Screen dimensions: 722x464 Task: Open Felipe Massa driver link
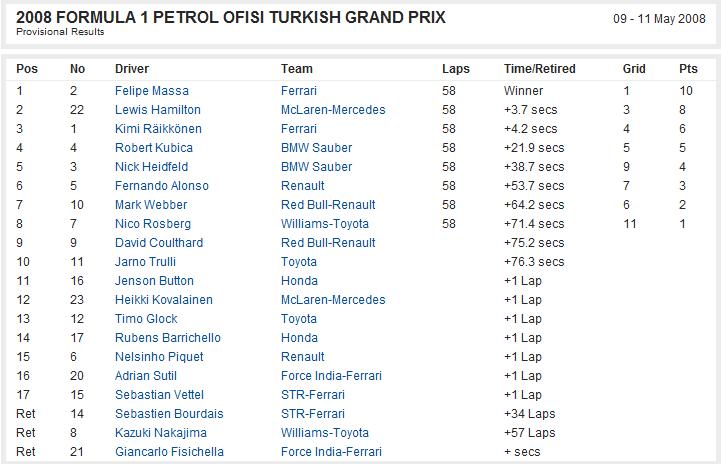pyautogui.click(x=151, y=91)
